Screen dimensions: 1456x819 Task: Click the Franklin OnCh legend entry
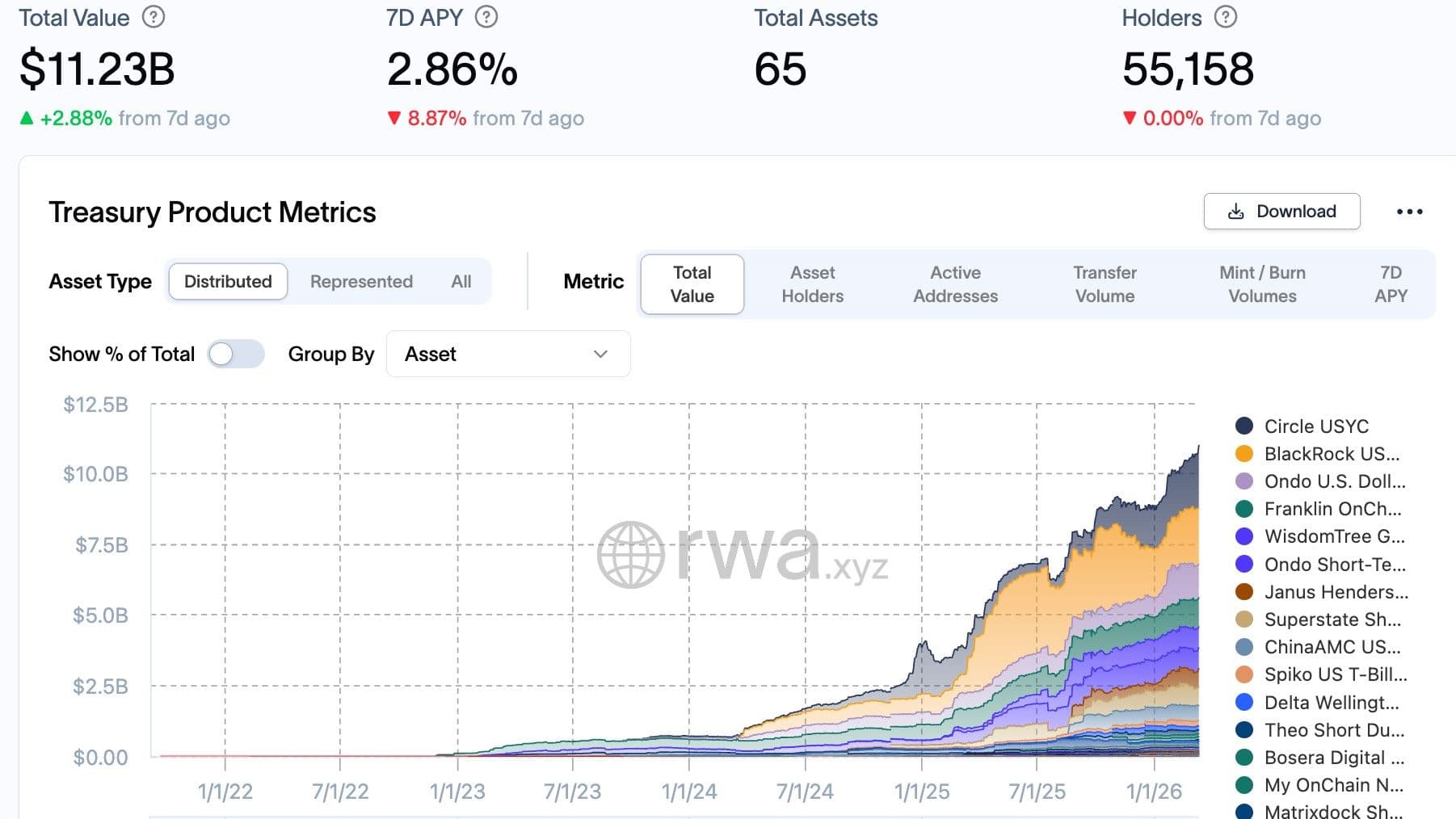pos(1331,509)
